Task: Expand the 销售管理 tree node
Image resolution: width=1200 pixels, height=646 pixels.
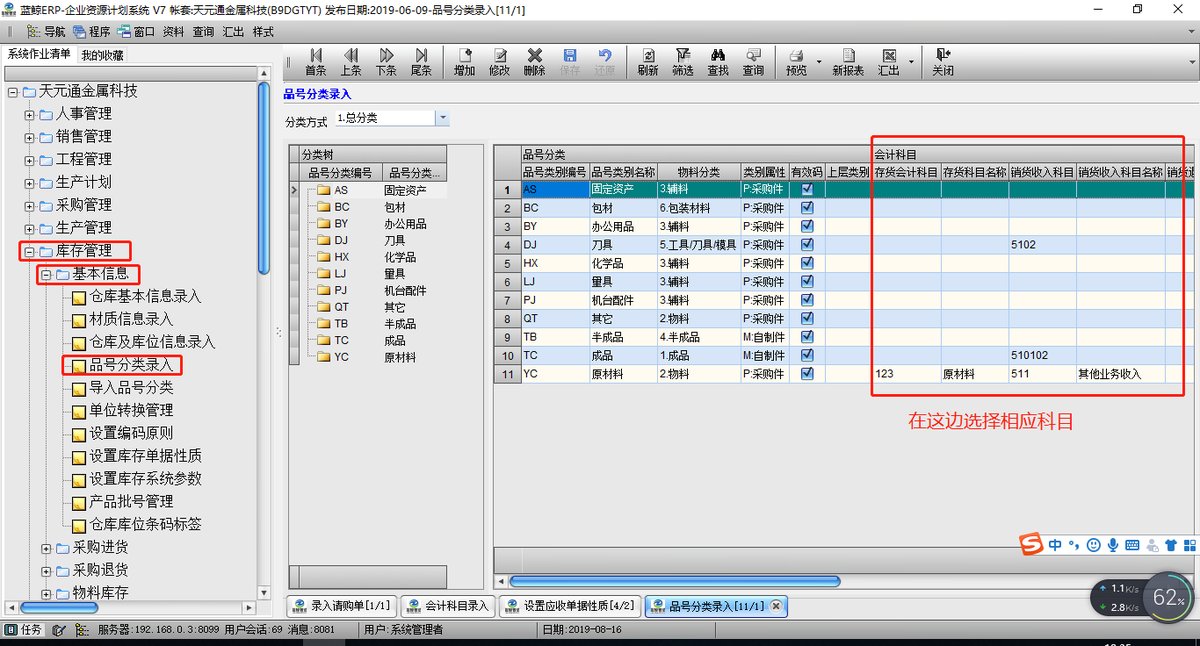Action: [29, 137]
